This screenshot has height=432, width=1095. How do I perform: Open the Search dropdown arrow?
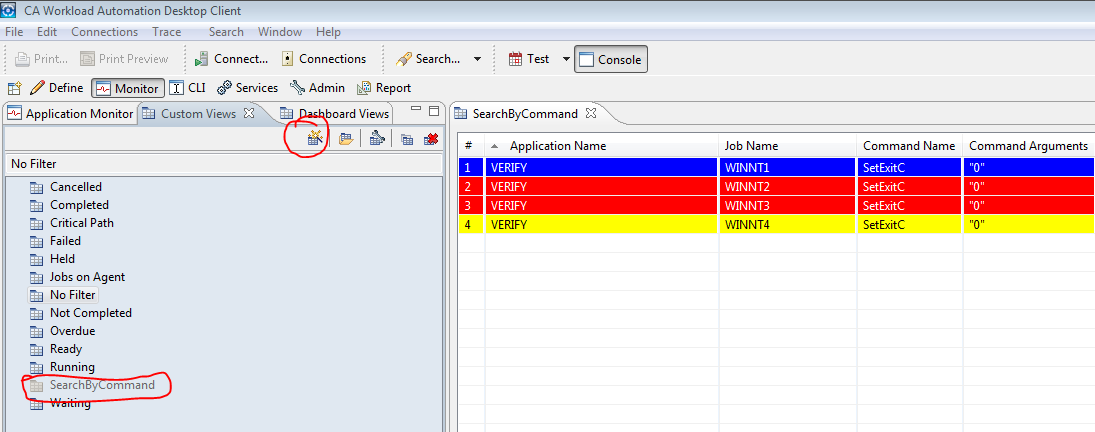coord(478,59)
